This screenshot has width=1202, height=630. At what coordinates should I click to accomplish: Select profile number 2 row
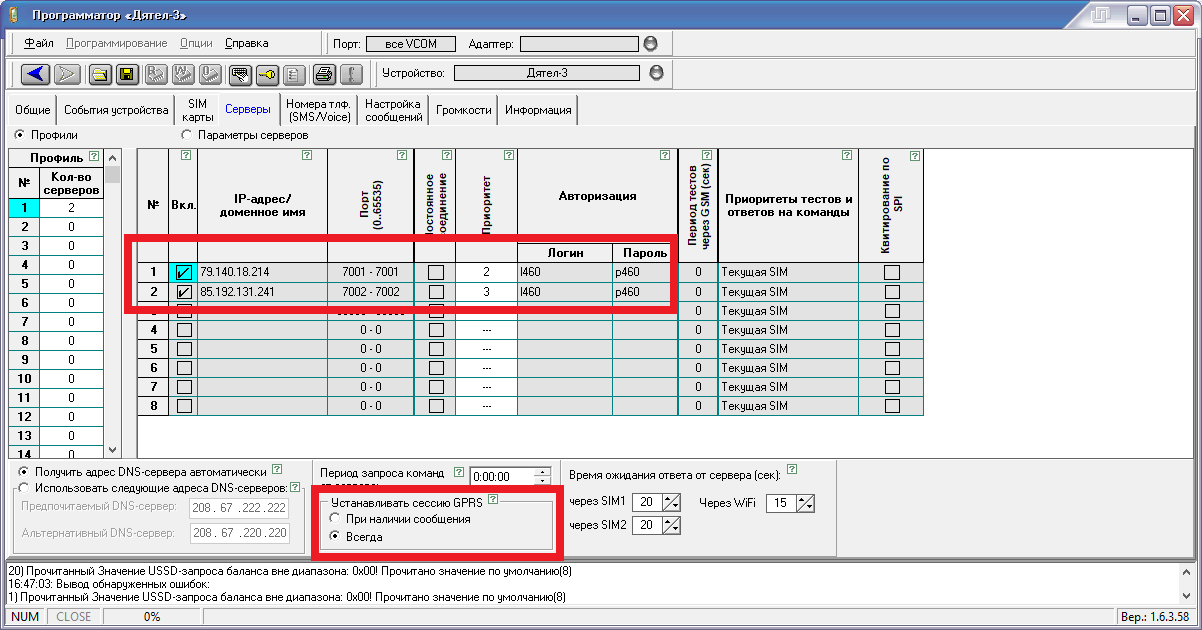click(x=56, y=227)
